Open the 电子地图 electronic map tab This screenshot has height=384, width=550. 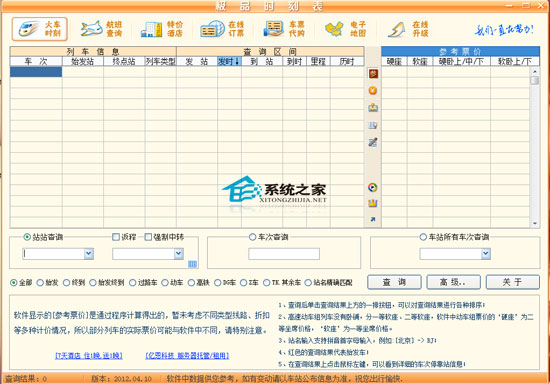(x=345, y=29)
